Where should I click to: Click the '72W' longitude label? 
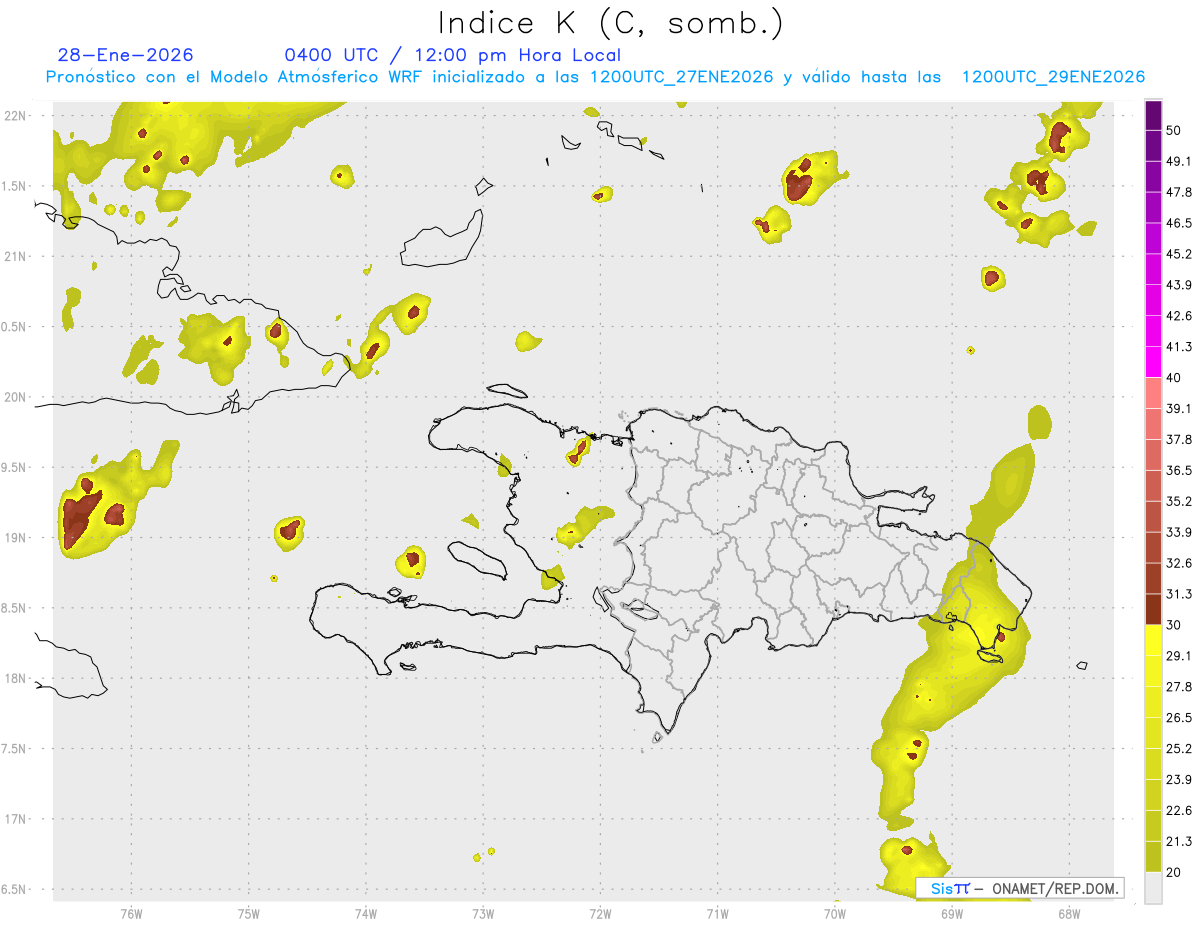tap(600, 914)
